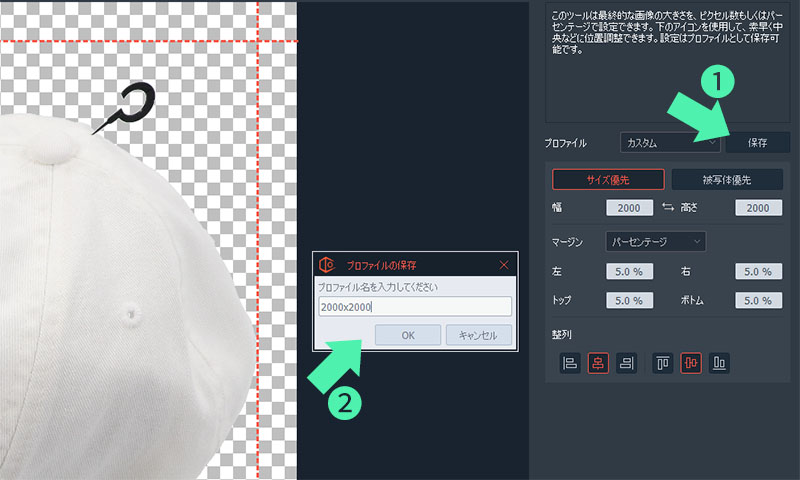Open the プロファイル カスタム dropdown
Viewport: 800px width, 480px height.
pyautogui.click(x=670, y=143)
